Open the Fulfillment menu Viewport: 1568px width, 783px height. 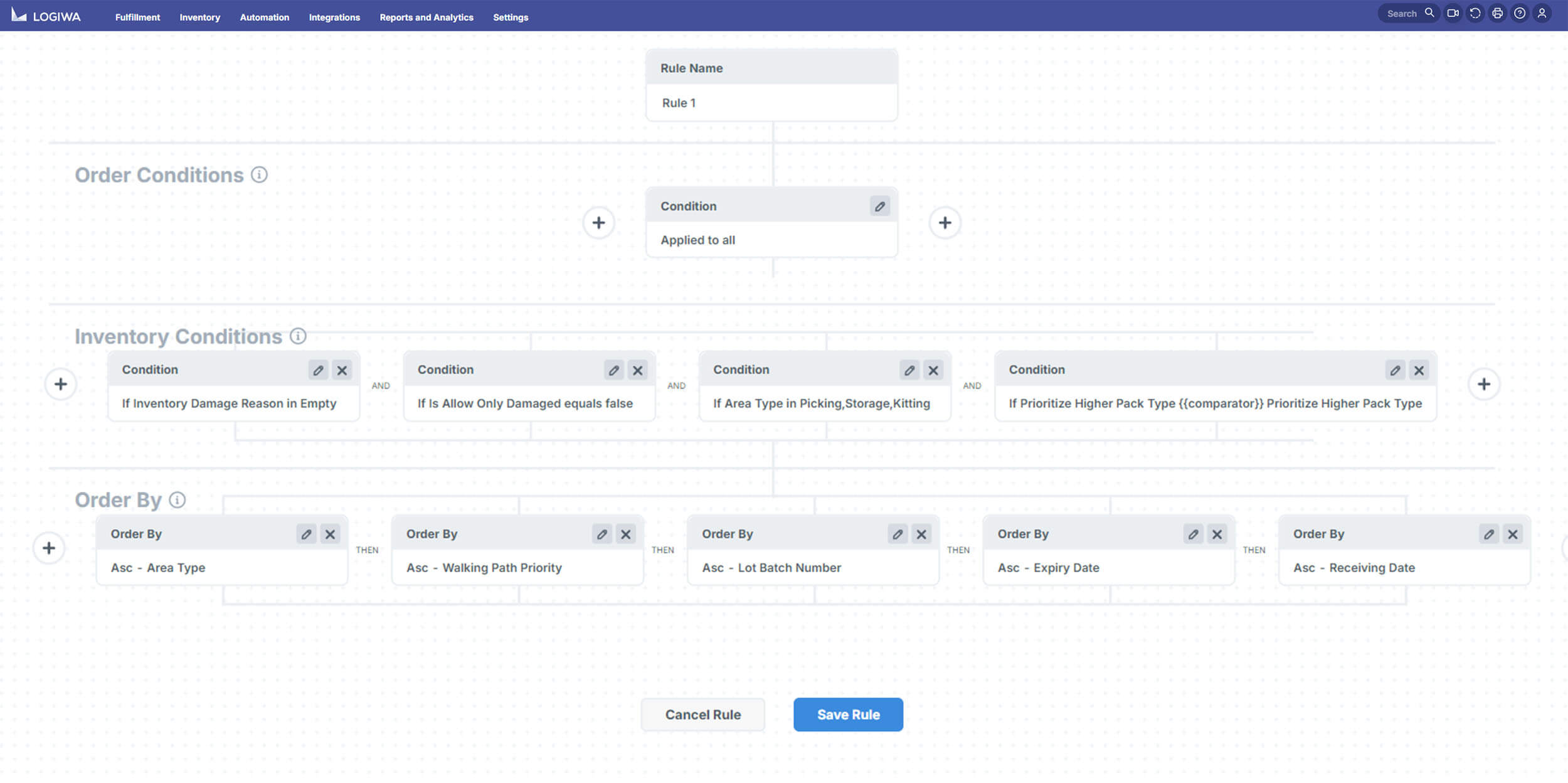(x=137, y=18)
